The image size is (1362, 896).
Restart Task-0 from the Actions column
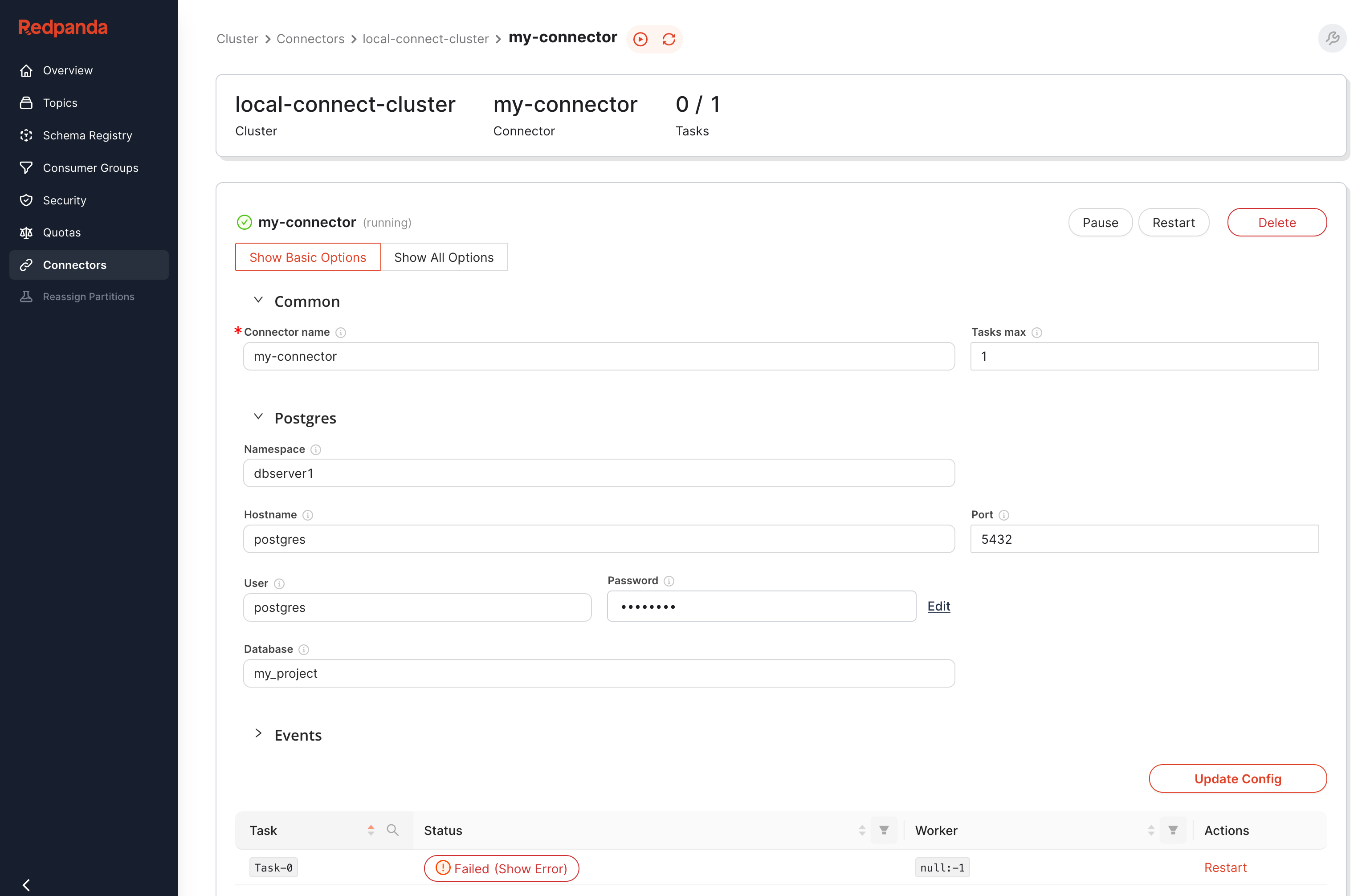1225,867
